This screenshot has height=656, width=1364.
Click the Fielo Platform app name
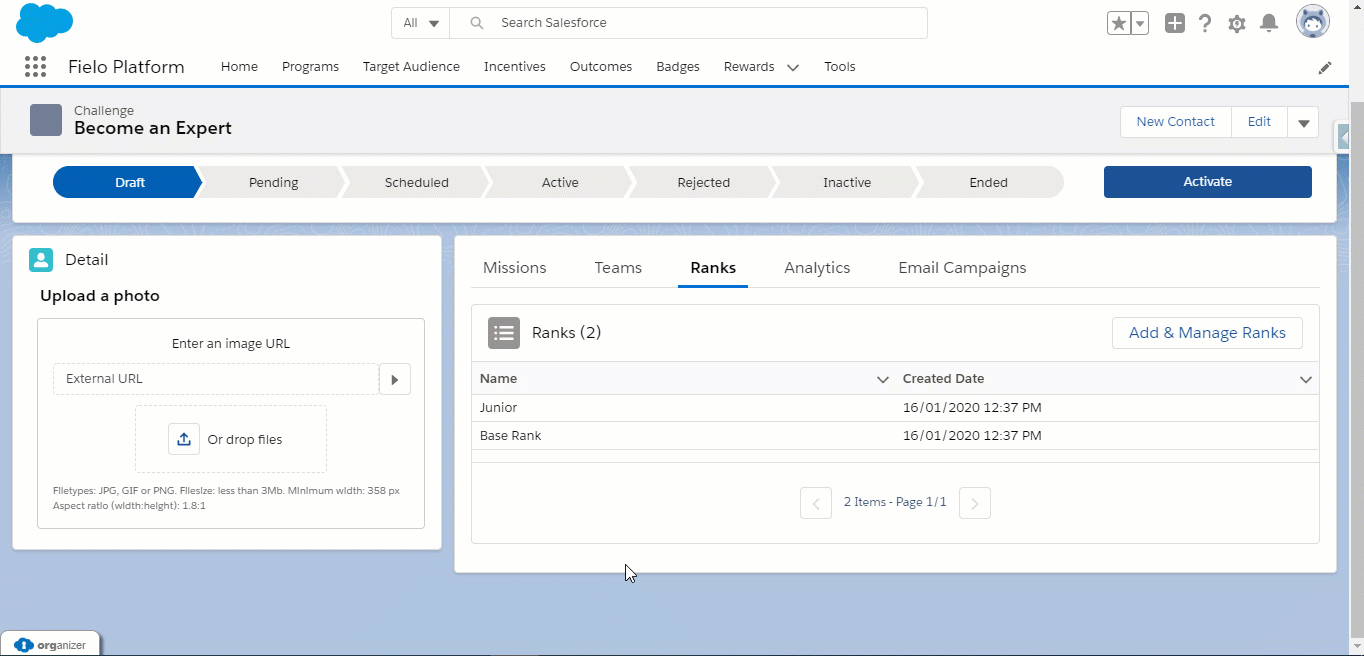point(126,67)
